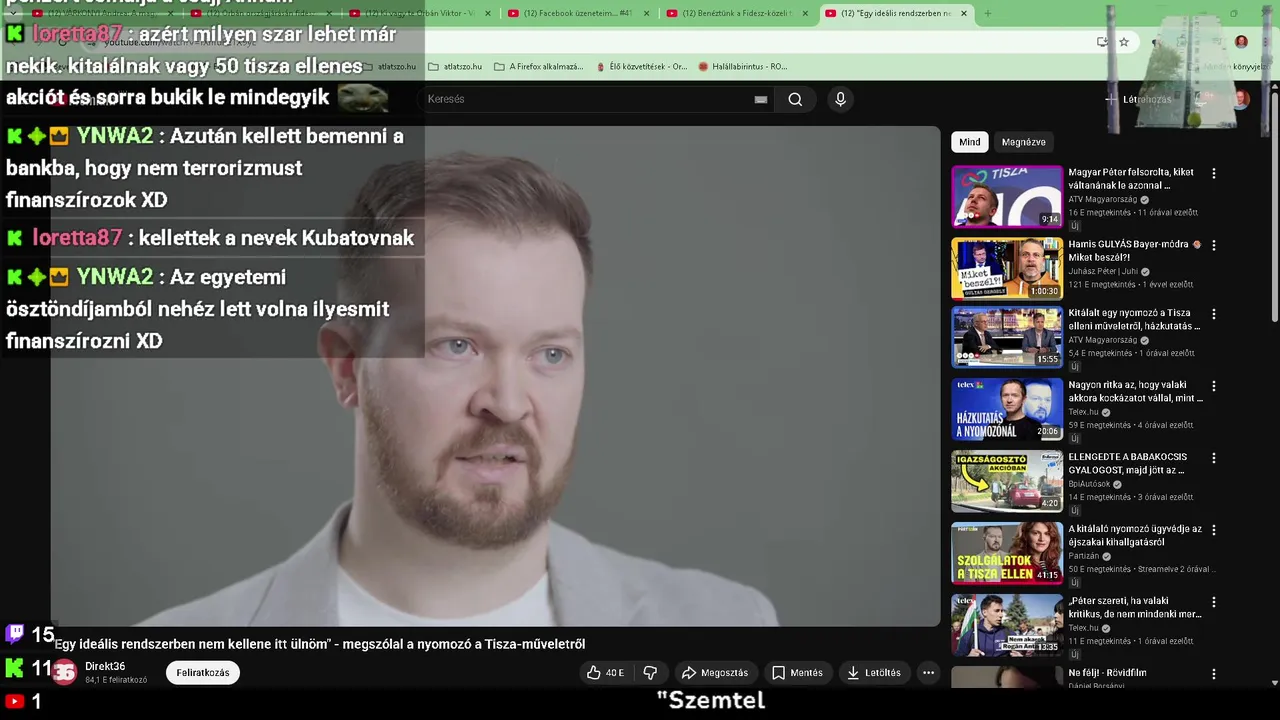The width and height of the screenshot is (1280, 720).
Task: Dislike the video with thumbs down
Action: pyautogui.click(x=650, y=673)
